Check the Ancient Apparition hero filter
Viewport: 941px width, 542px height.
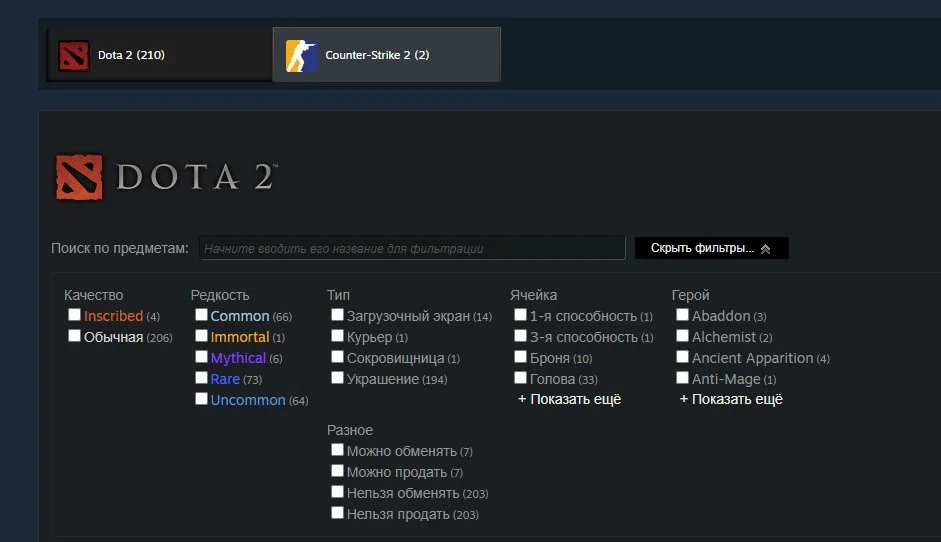tap(682, 357)
